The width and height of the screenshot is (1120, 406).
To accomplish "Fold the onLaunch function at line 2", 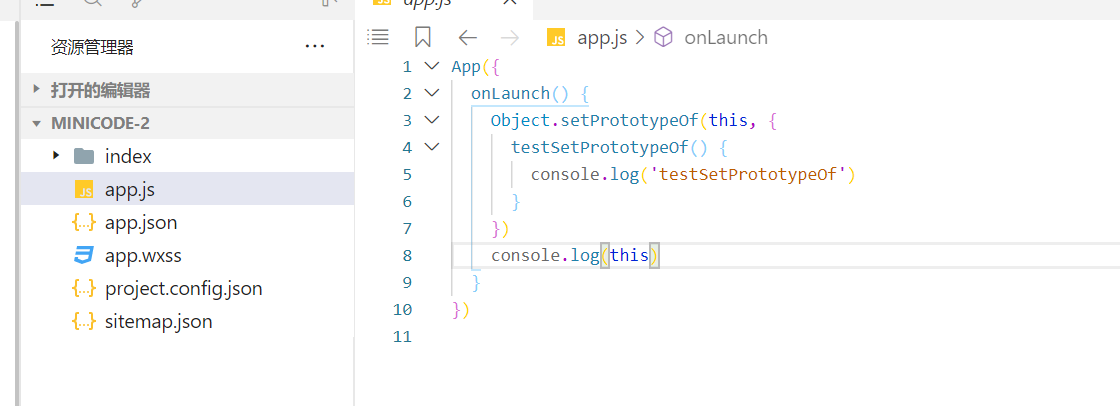I will point(431,93).
